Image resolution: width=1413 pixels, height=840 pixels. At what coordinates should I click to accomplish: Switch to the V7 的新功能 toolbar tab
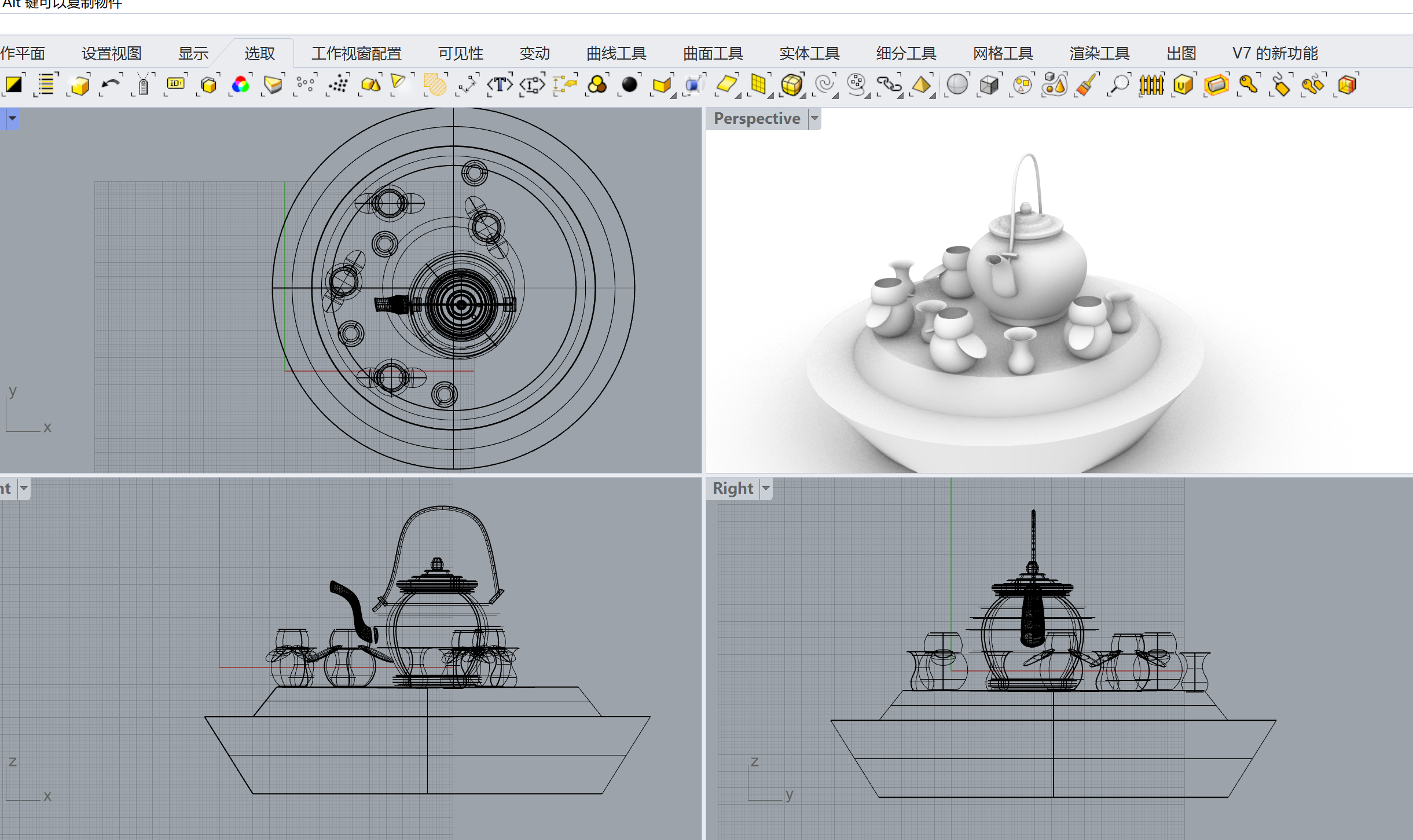pyautogui.click(x=1275, y=53)
